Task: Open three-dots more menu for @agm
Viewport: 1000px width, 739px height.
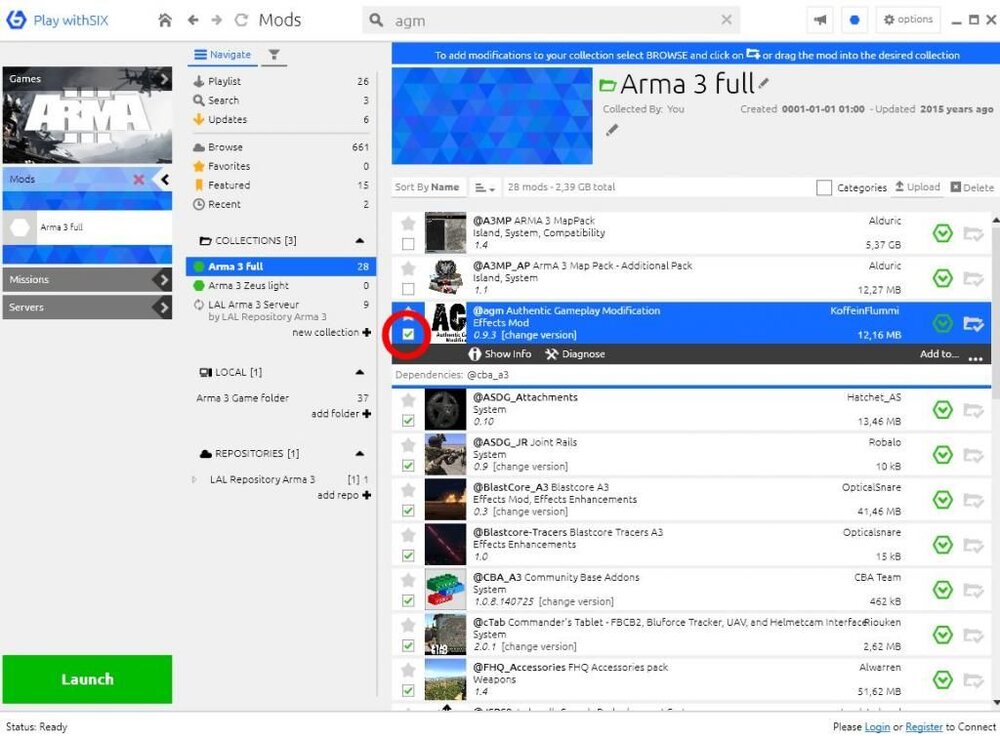Action: click(x=975, y=358)
